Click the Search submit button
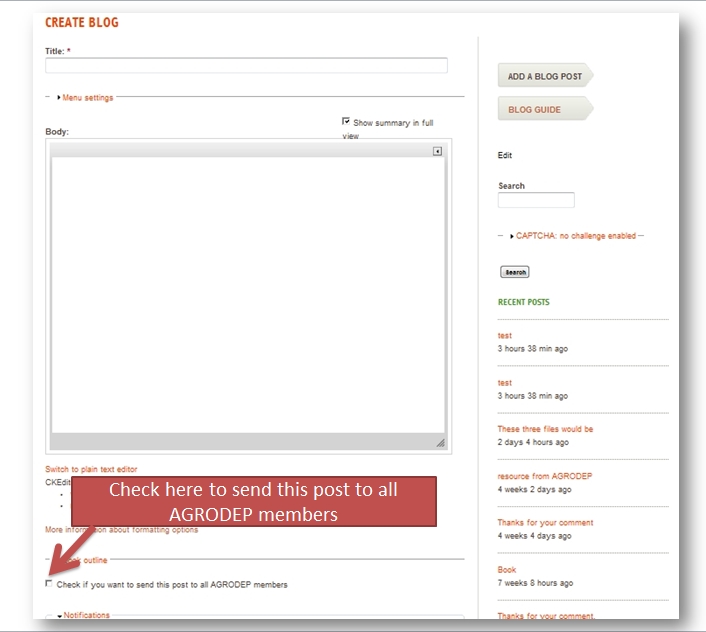706x632 pixels. tap(515, 272)
